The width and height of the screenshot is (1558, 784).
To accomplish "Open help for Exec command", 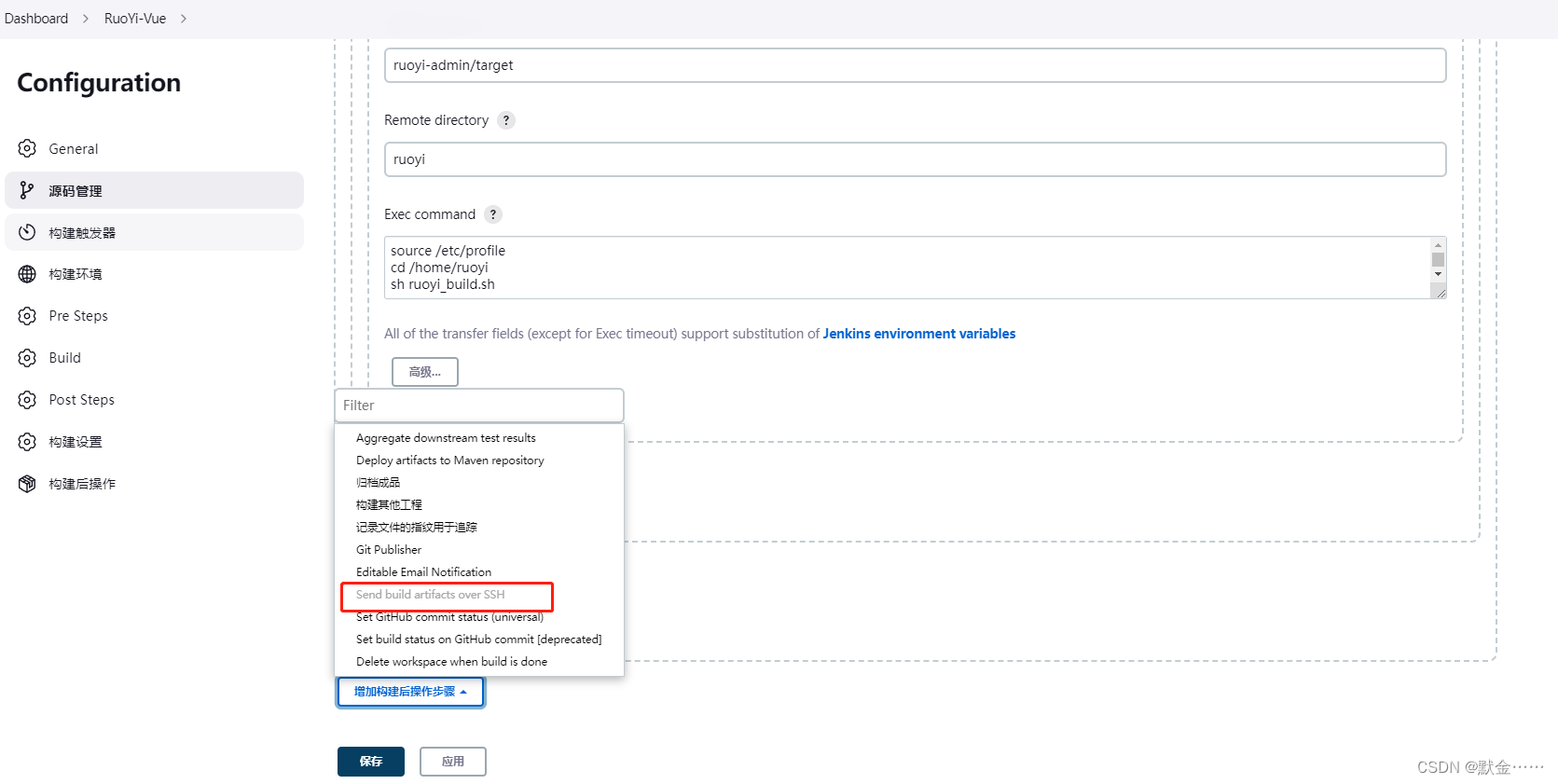I will click(493, 214).
